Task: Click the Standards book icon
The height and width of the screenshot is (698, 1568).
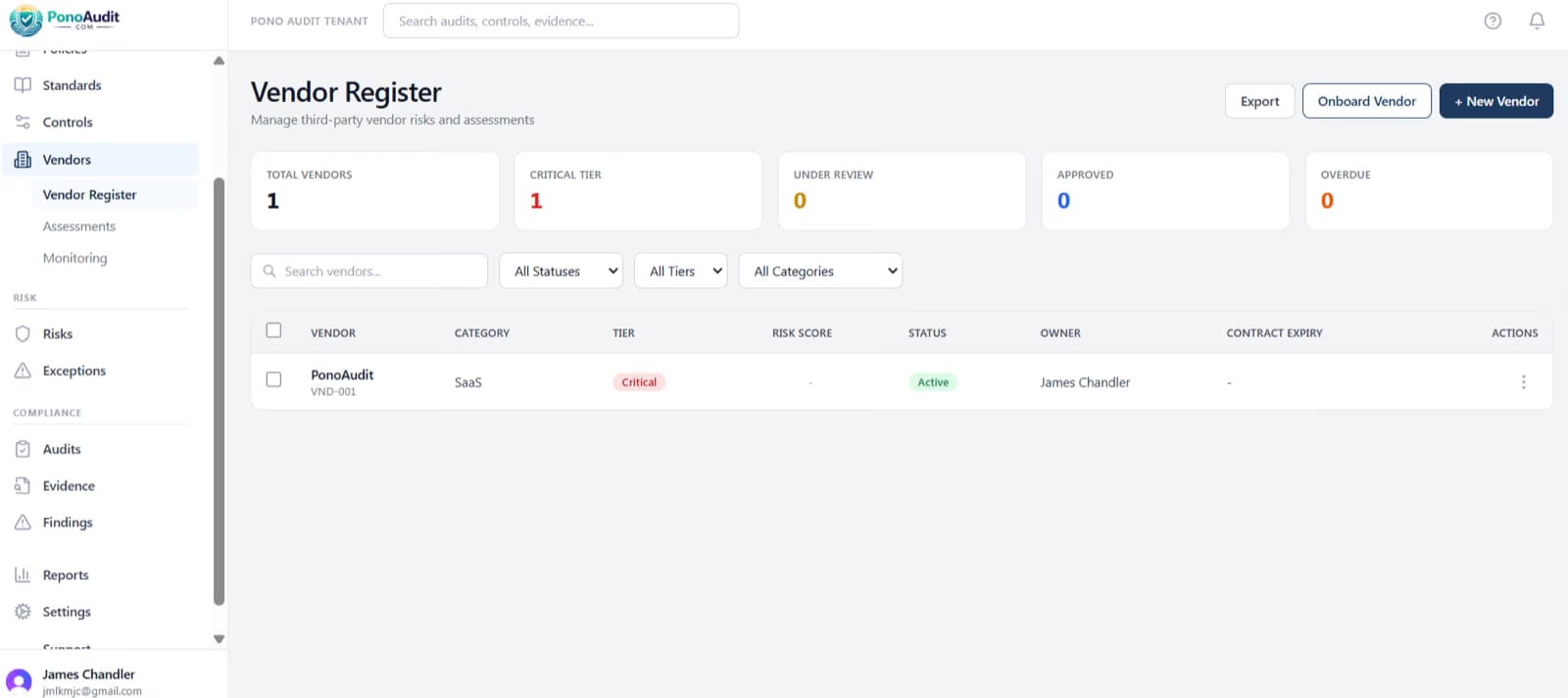Action: click(23, 85)
